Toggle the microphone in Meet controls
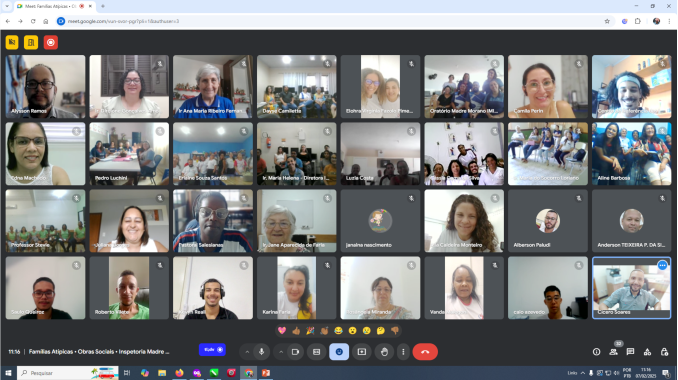The image size is (678, 380). point(262,352)
